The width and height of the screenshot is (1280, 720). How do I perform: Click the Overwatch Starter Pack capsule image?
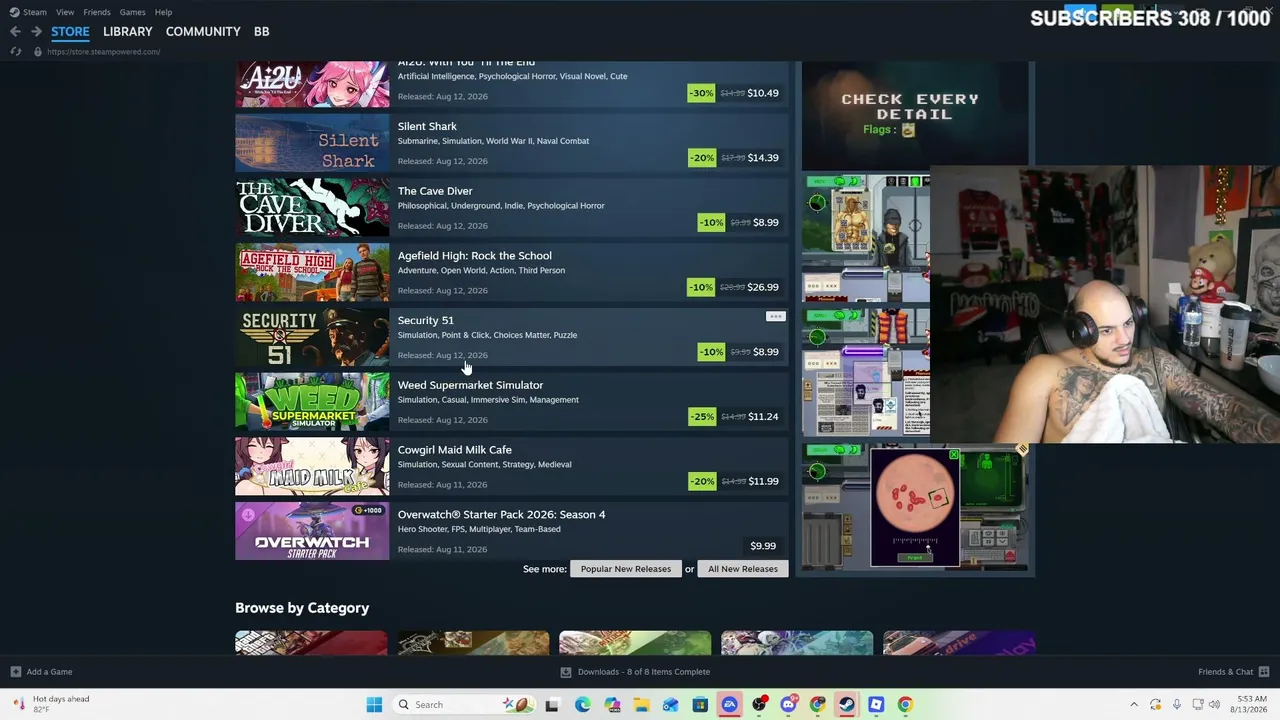[312, 531]
